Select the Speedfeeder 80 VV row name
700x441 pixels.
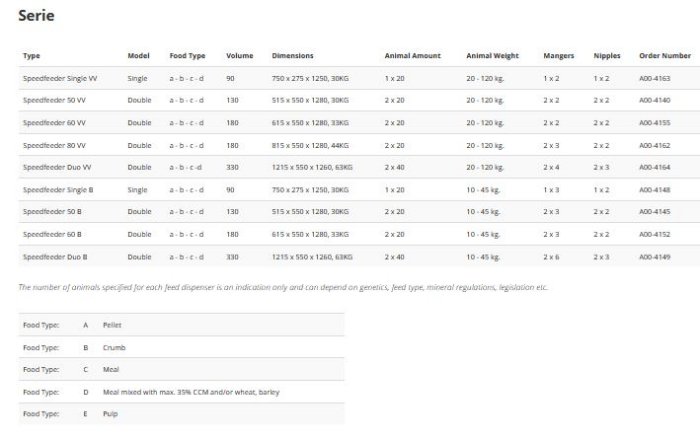55,145
